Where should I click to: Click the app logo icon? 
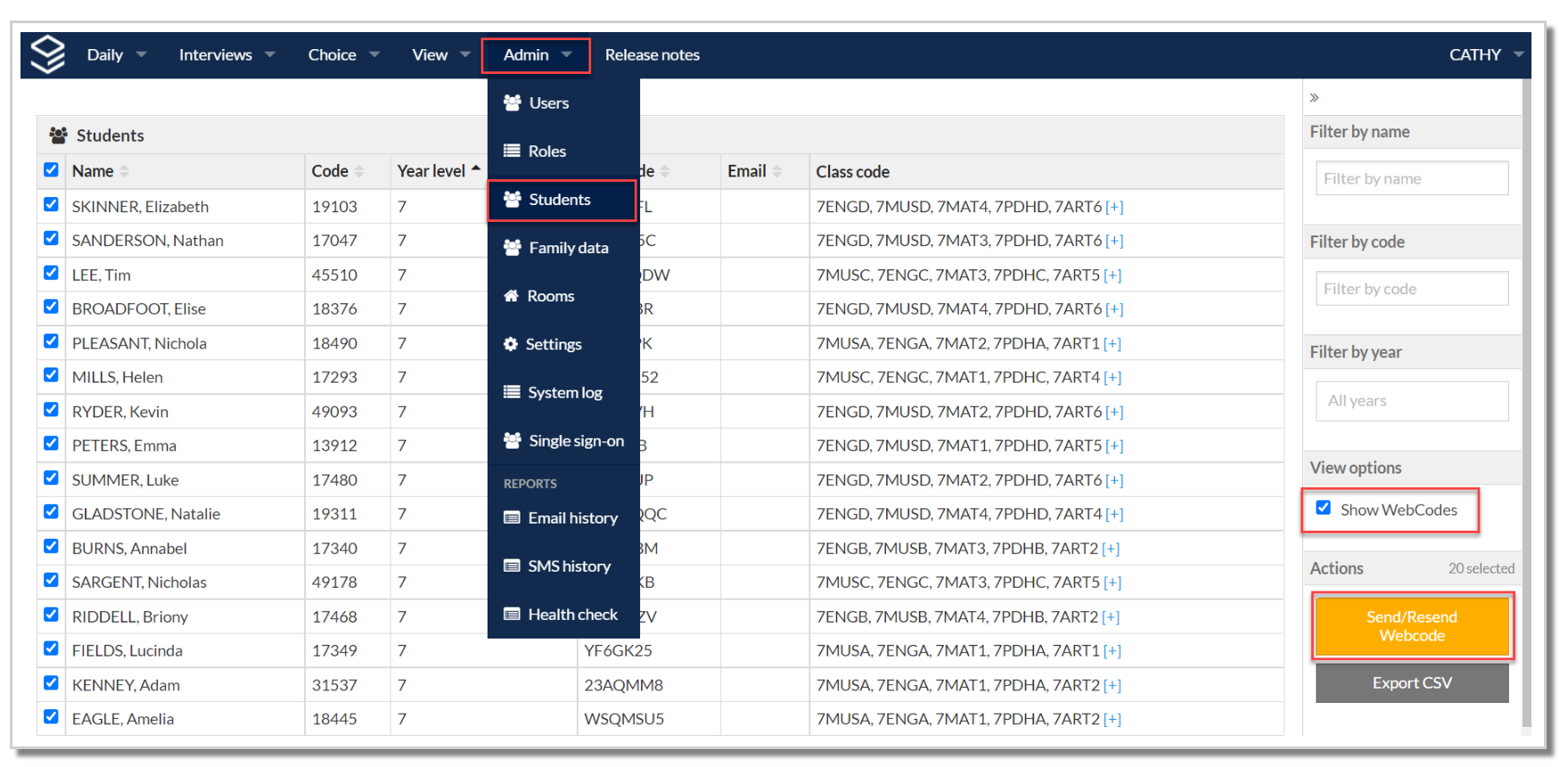pyautogui.click(x=48, y=54)
